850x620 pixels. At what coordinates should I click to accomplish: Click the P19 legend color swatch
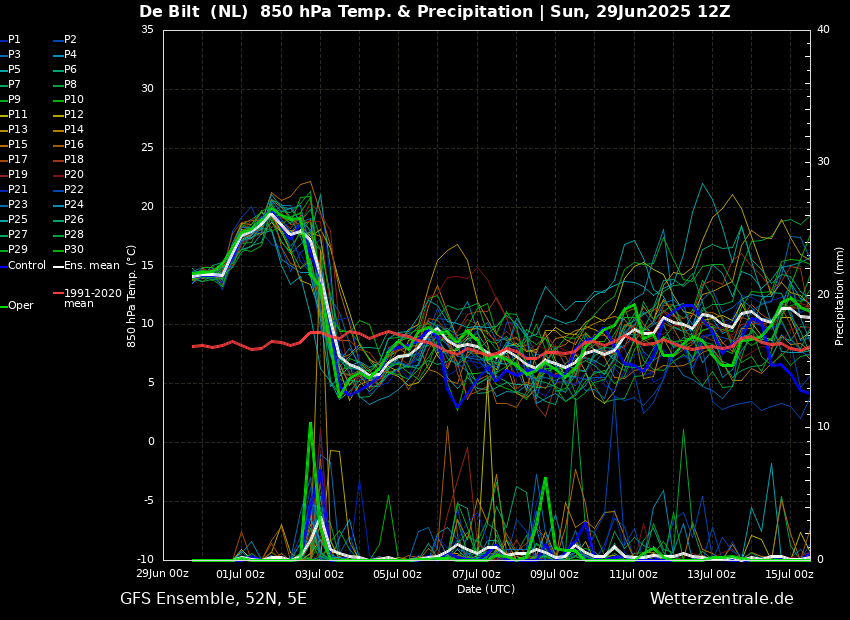click(3, 175)
